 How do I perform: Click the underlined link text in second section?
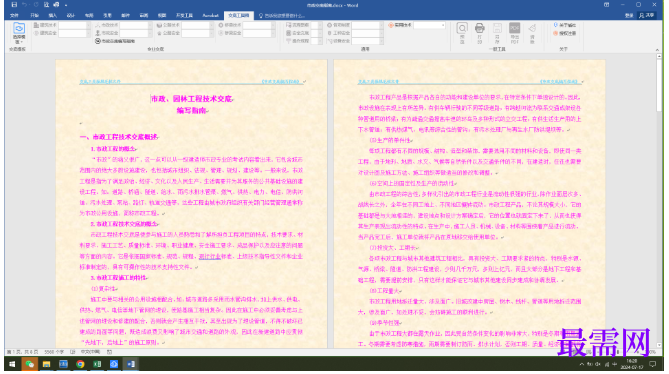[x=209, y=257]
